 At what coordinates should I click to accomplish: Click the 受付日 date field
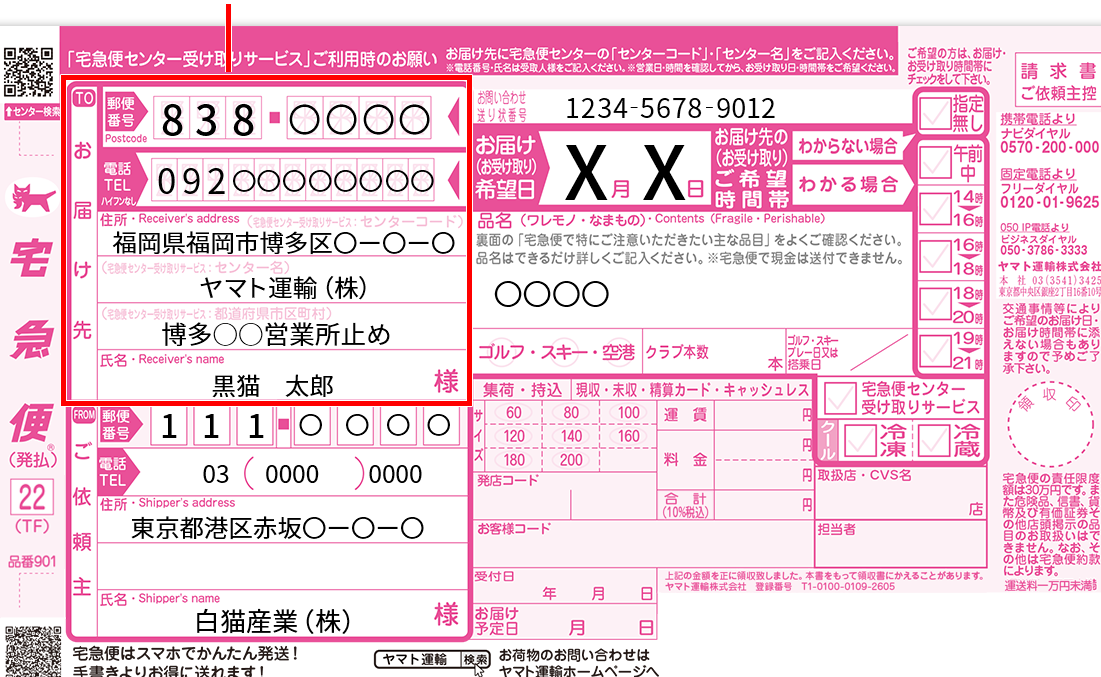565,586
